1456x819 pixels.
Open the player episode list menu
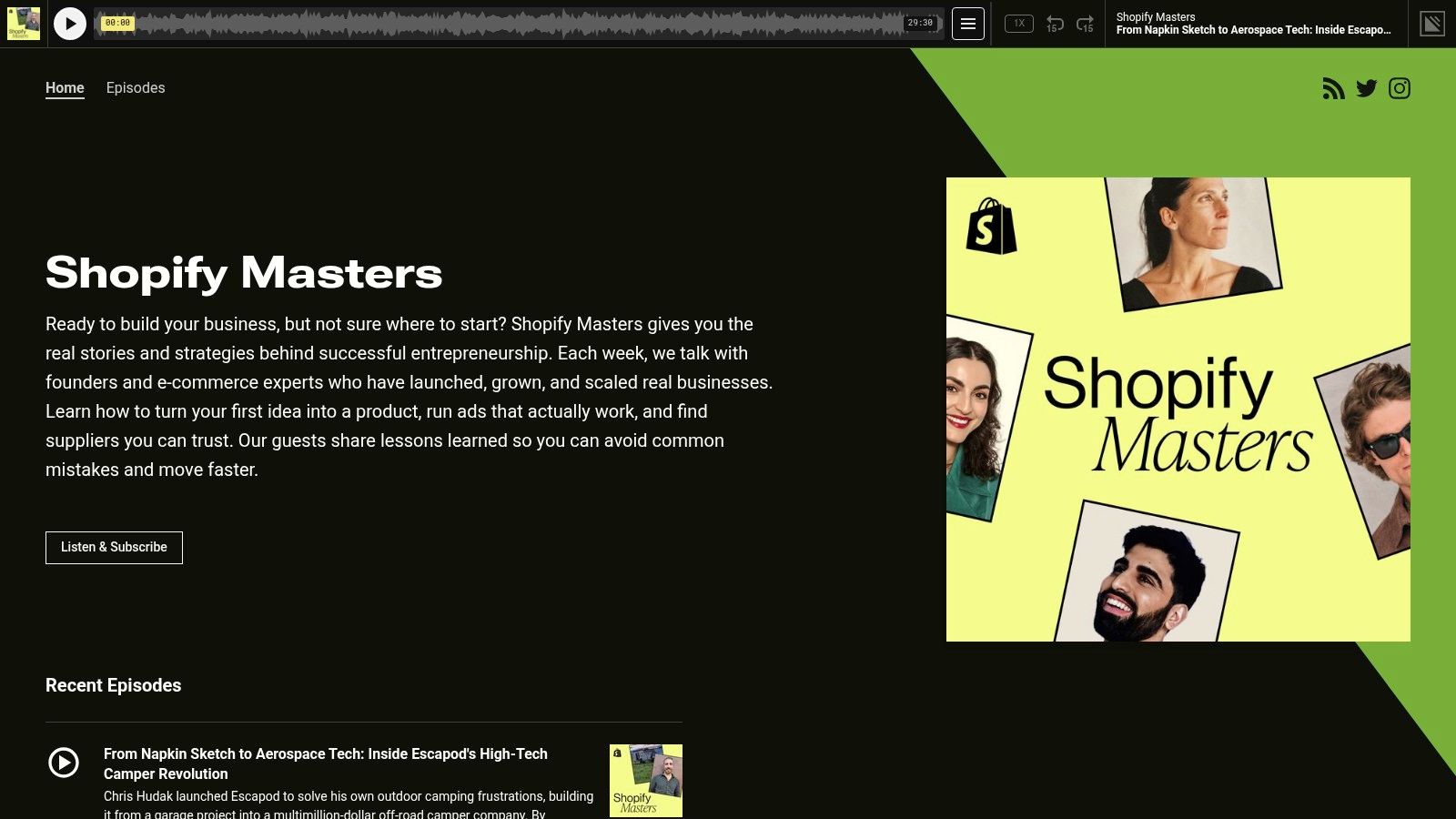coord(968,24)
